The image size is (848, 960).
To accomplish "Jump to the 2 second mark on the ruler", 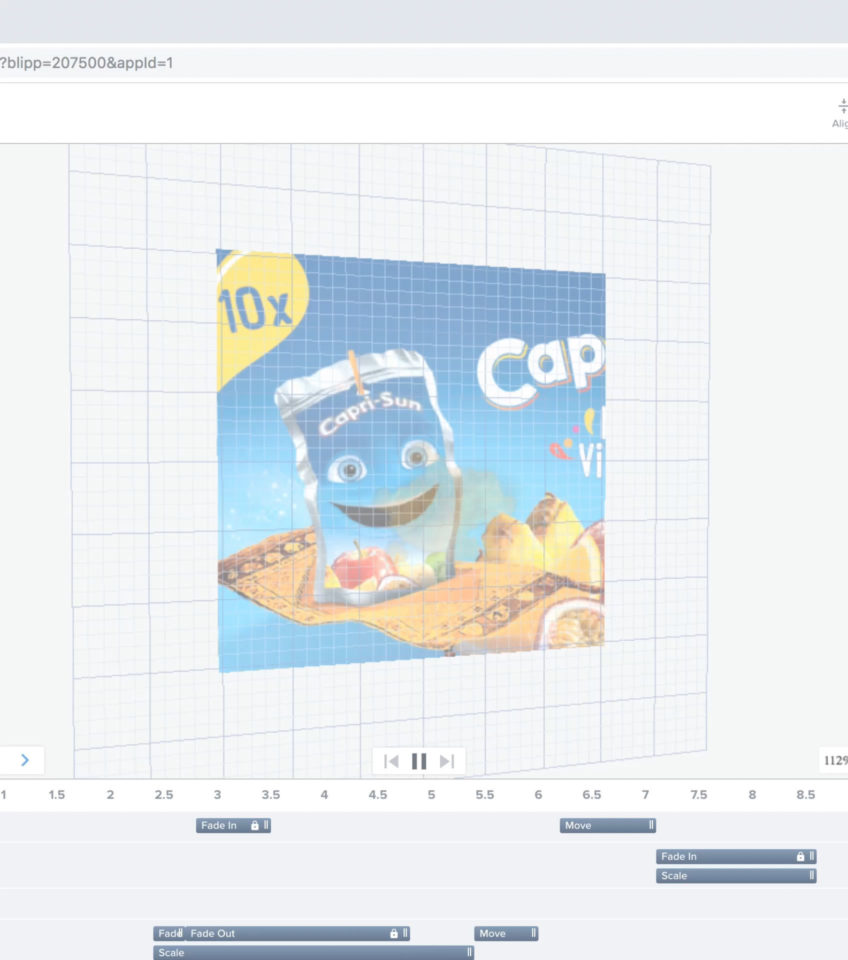I will point(110,795).
